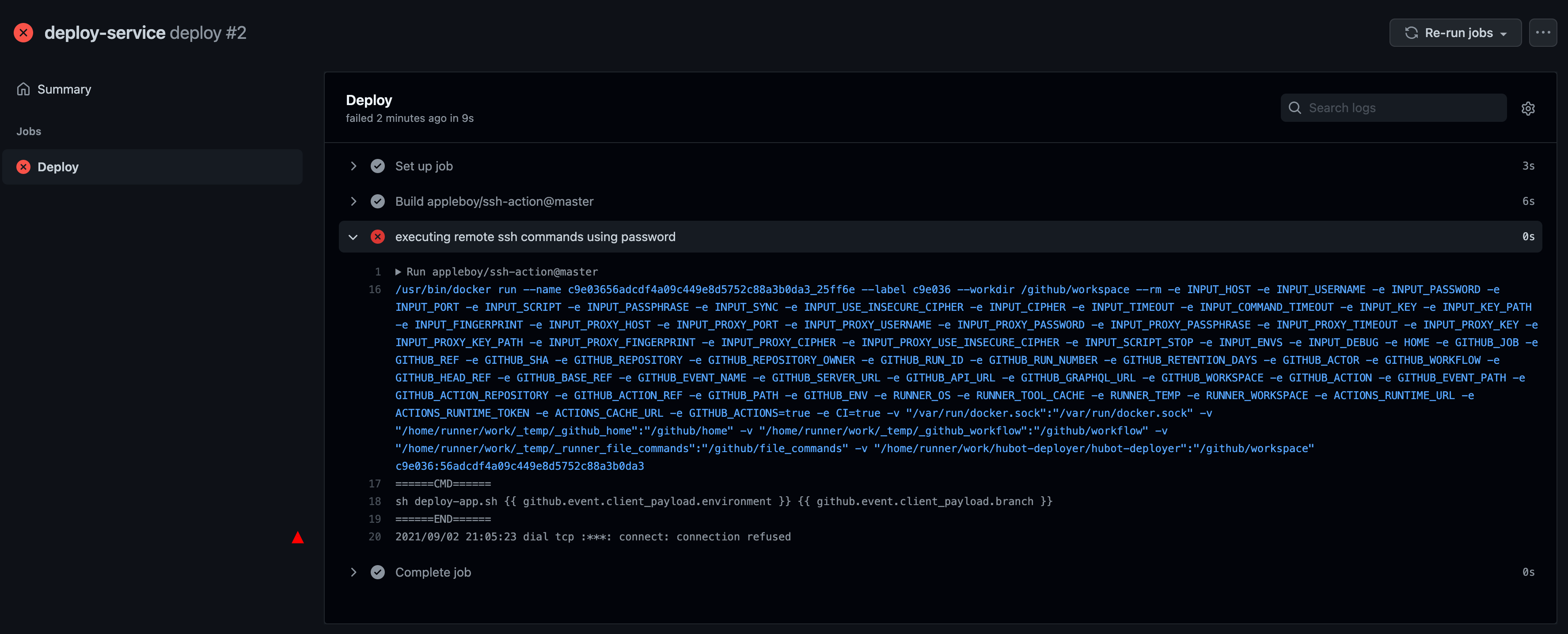Click the 'Set up job' step label
The height and width of the screenshot is (634, 1568).
click(424, 166)
